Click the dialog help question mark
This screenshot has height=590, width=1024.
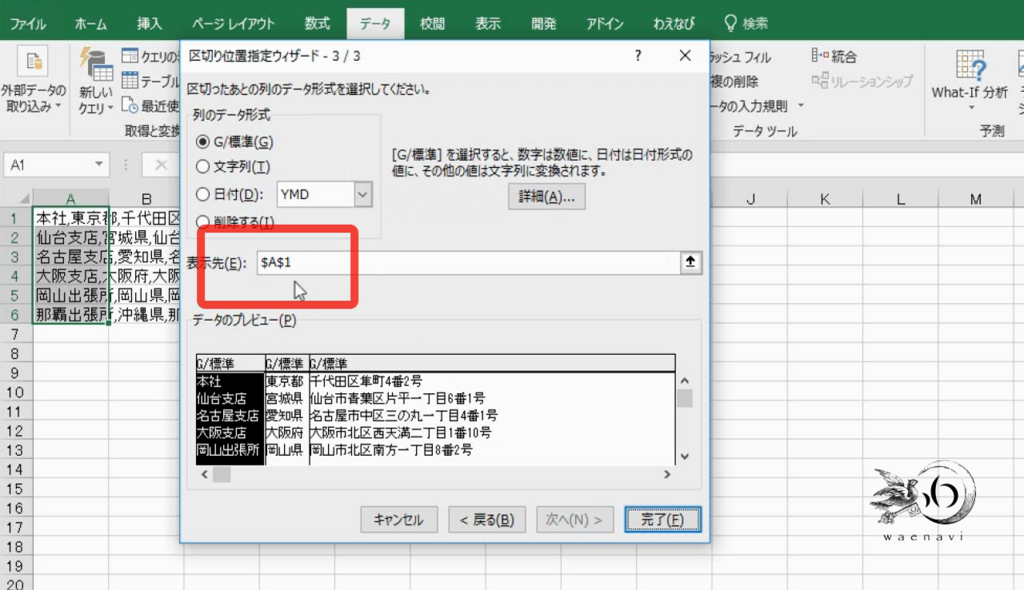[x=638, y=56]
